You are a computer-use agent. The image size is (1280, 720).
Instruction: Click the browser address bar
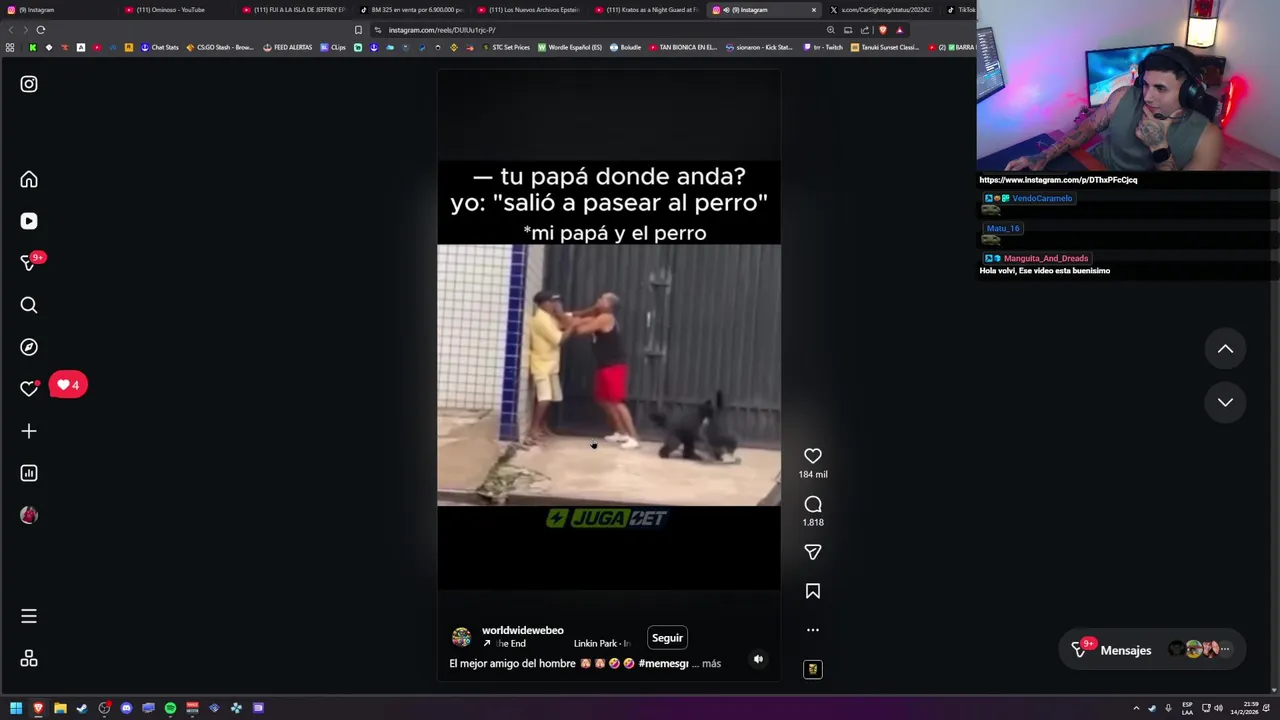(x=600, y=30)
